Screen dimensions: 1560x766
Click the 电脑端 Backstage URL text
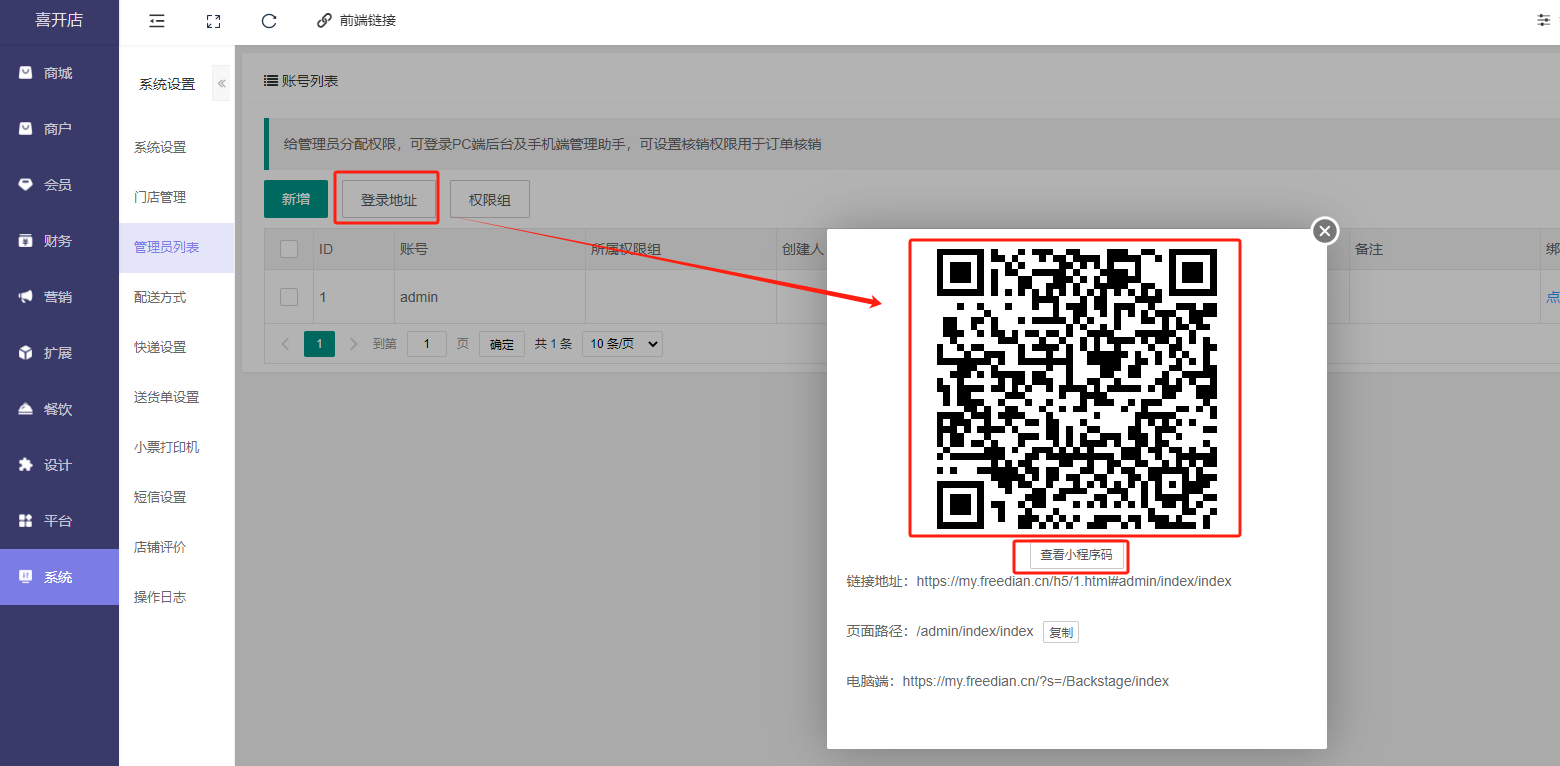1036,681
